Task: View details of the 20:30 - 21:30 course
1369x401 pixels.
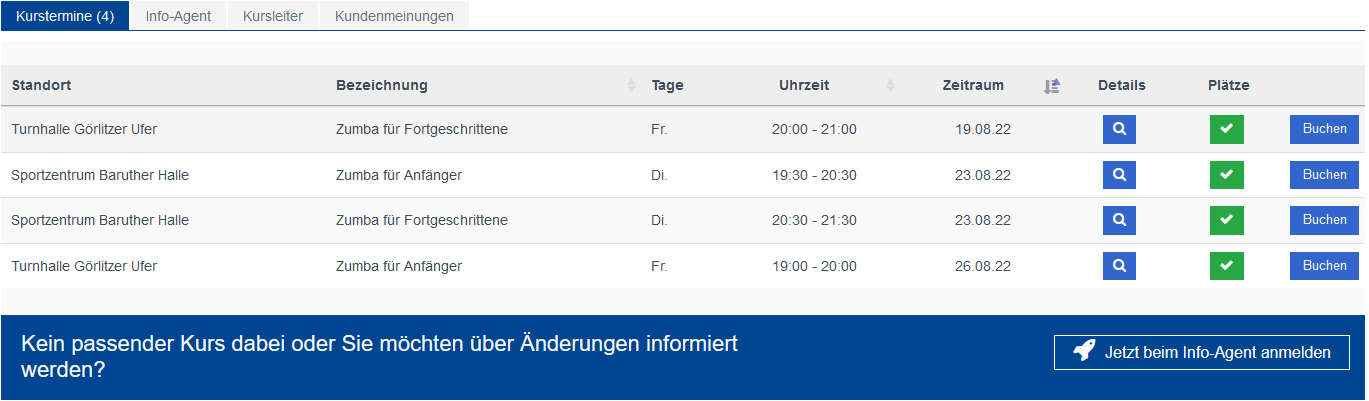Action: pyautogui.click(x=1119, y=220)
